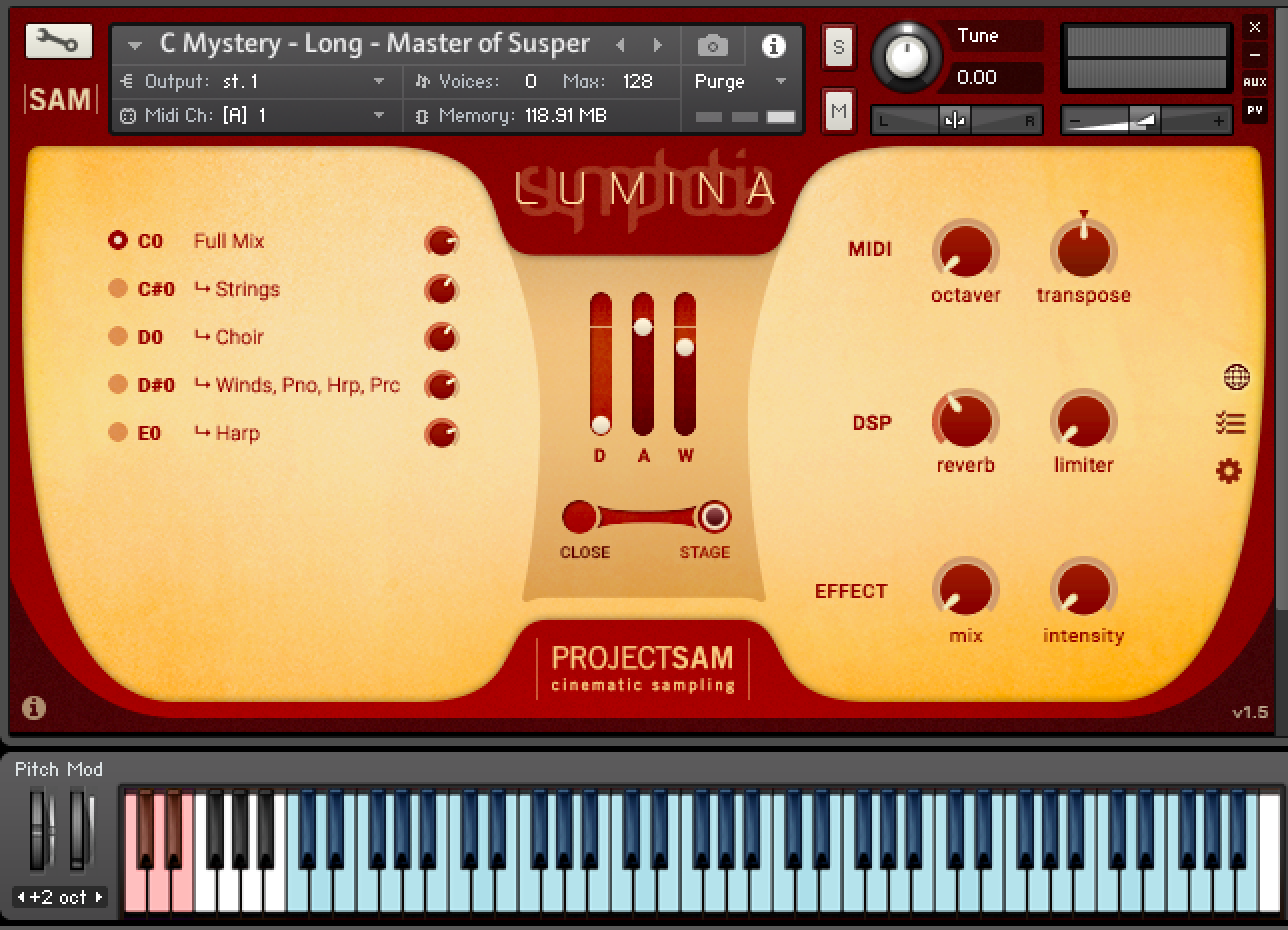Mute the instrument with the M button
The height and width of the screenshot is (930, 1288).
(x=838, y=111)
